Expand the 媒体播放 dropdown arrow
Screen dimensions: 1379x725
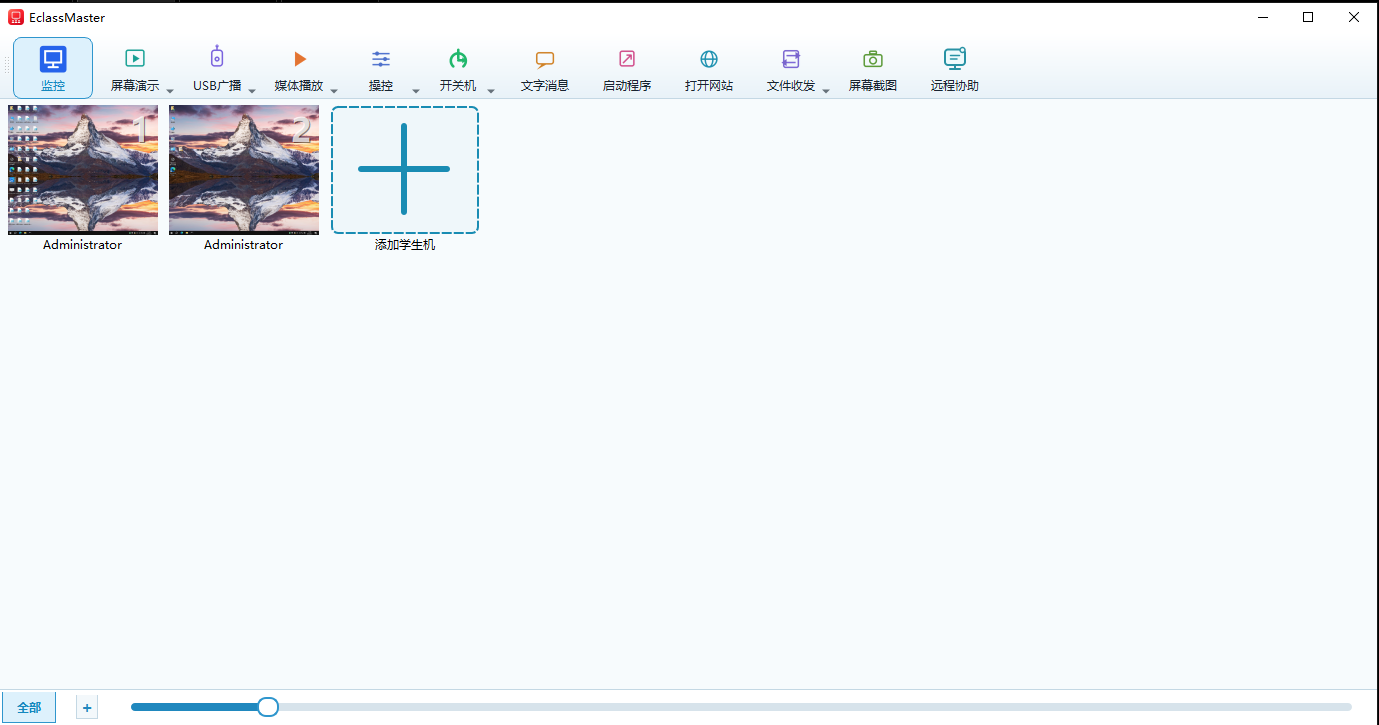coord(334,90)
